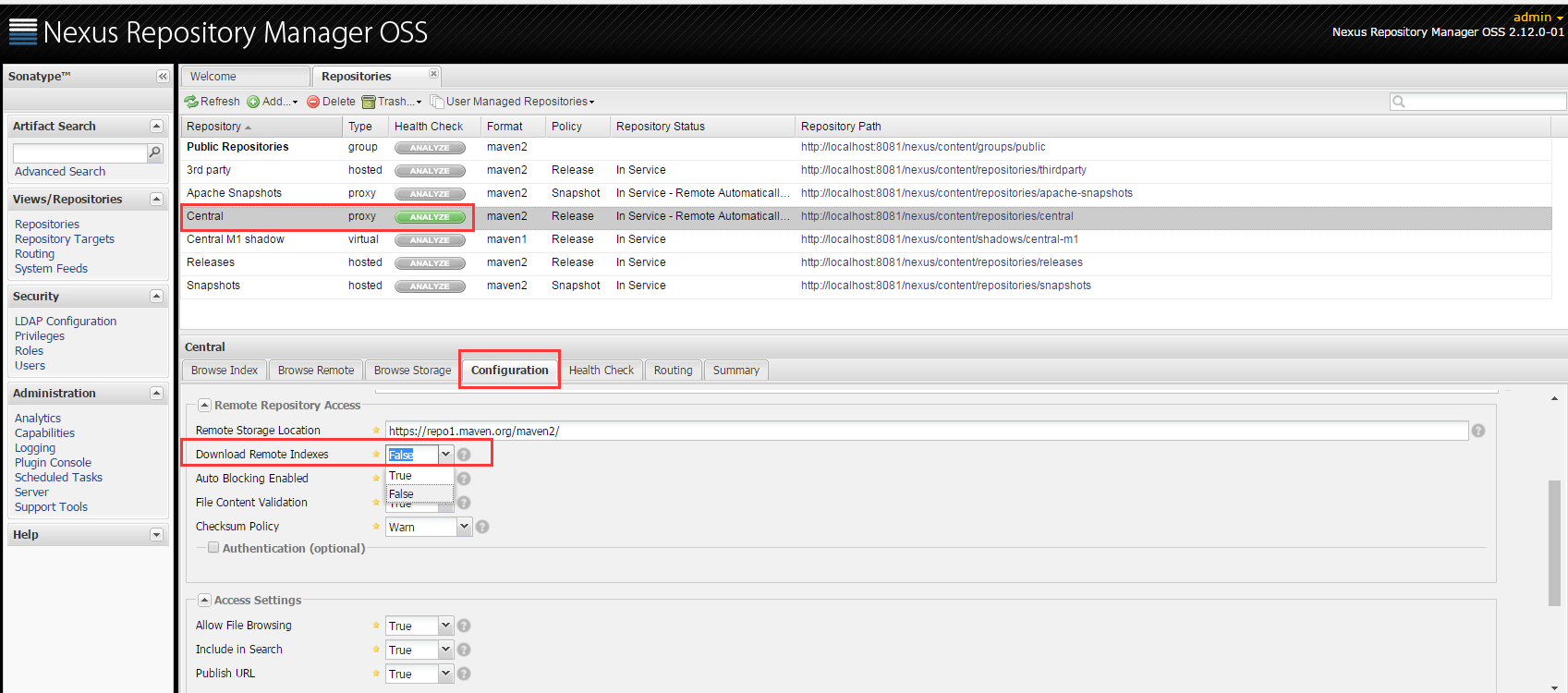The image size is (1568, 693).
Task: Click the Add repository plus icon
Action: coord(253,102)
